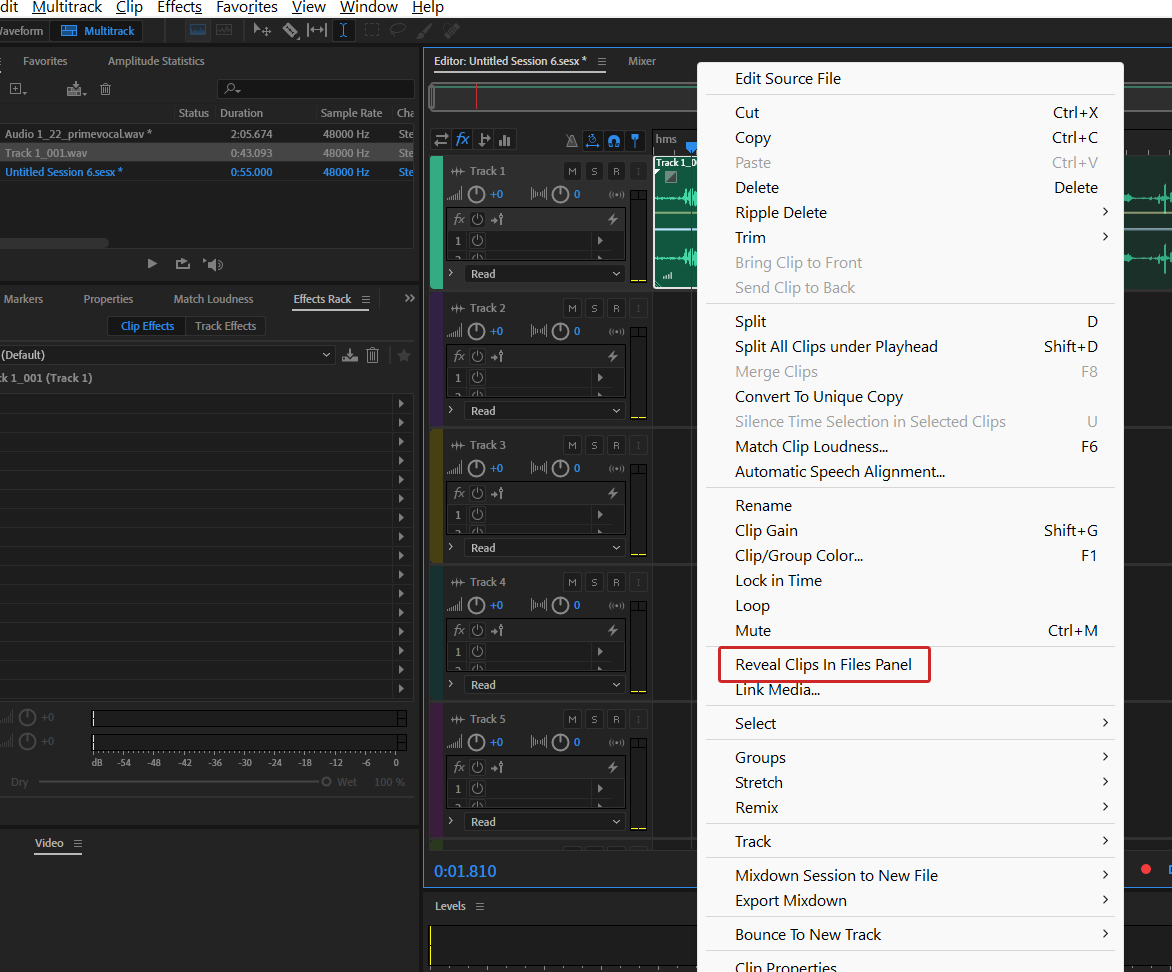Click the Files panel auto-play speaker icon
Viewport: 1172px width, 972px height.
pyautogui.click(x=213, y=264)
